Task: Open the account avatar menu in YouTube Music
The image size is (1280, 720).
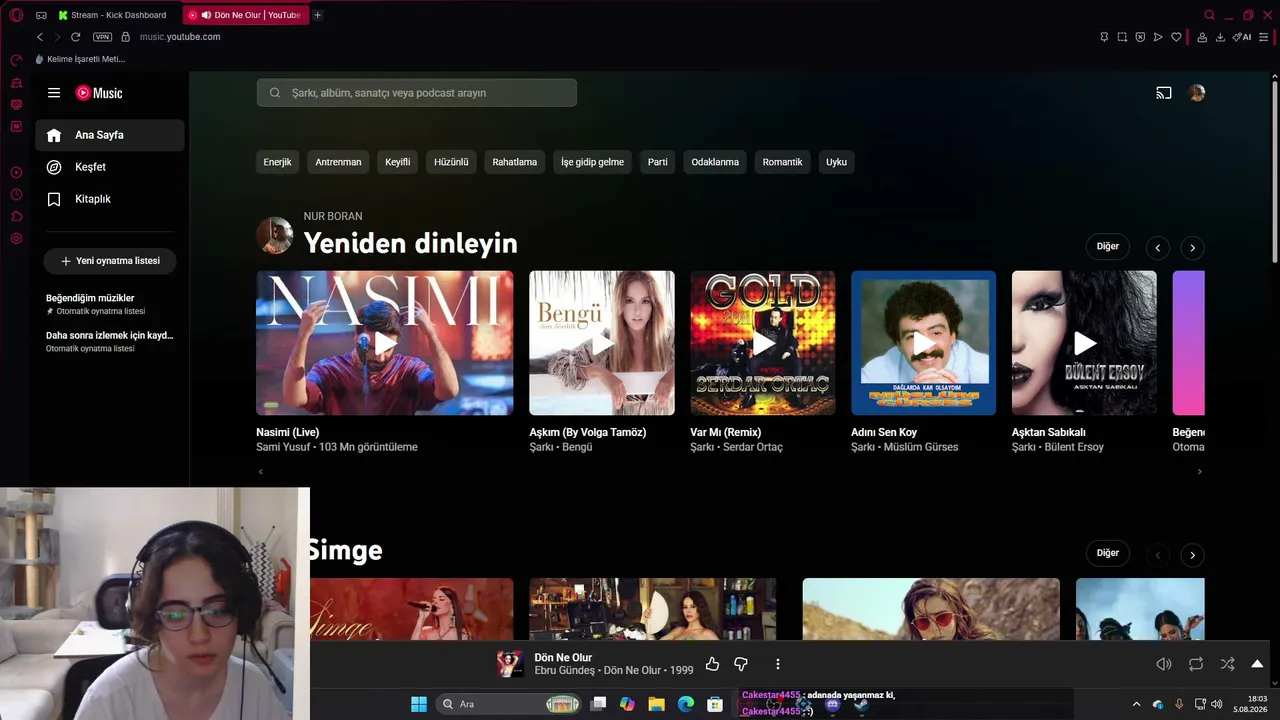Action: click(x=1197, y=93)
